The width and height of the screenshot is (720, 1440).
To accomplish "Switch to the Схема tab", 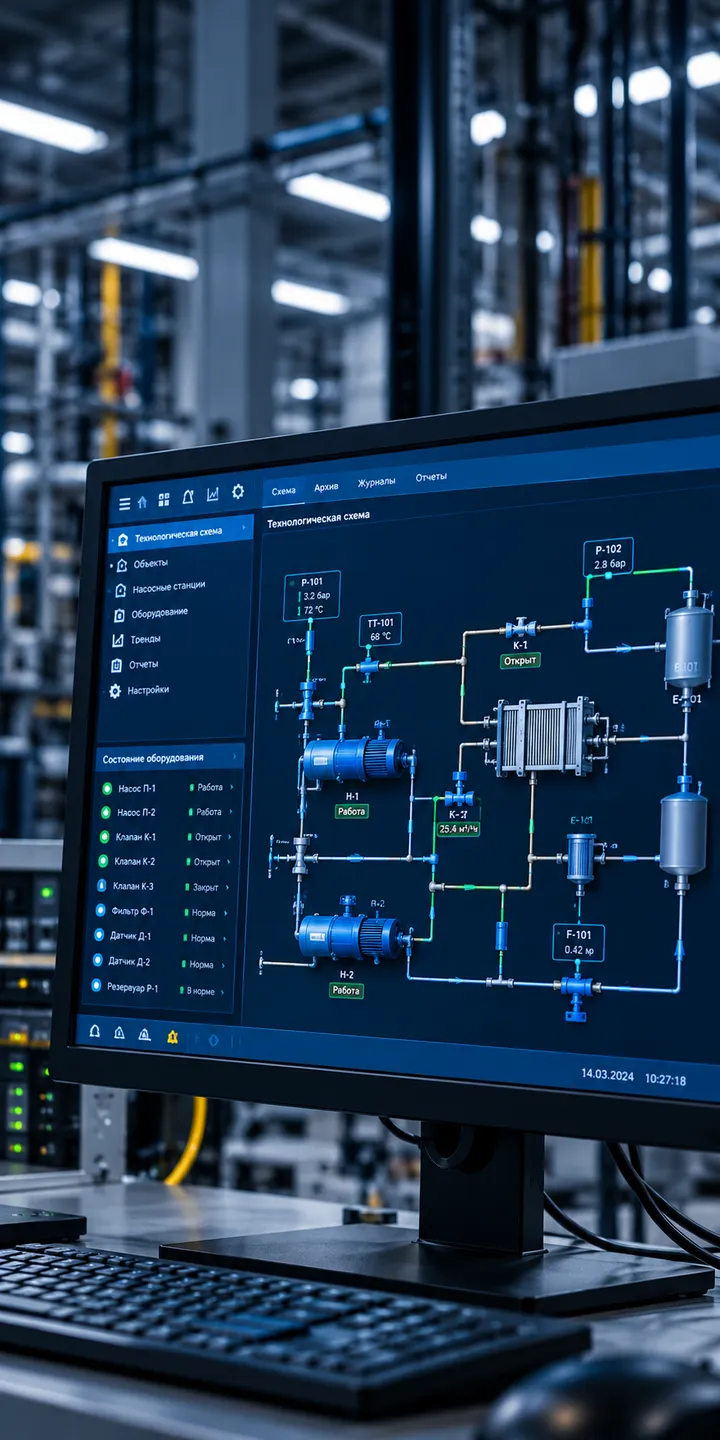I will [x=283, y=490].
